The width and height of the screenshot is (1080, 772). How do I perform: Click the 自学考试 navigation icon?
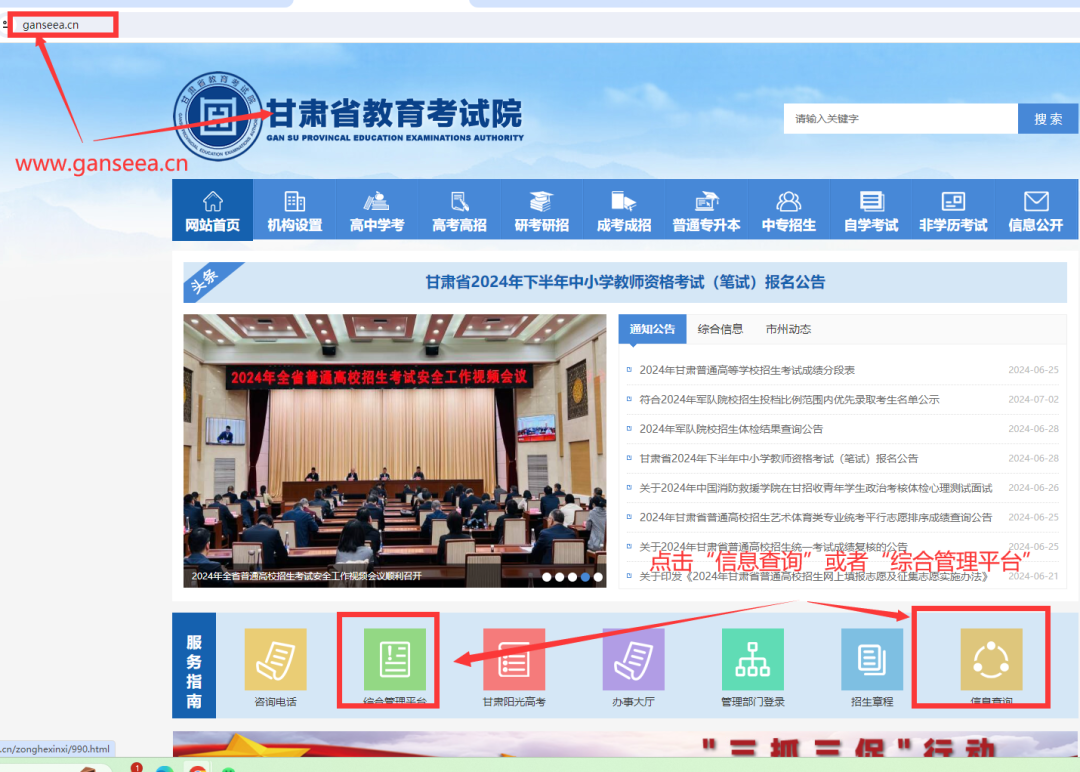click(870, 208)
